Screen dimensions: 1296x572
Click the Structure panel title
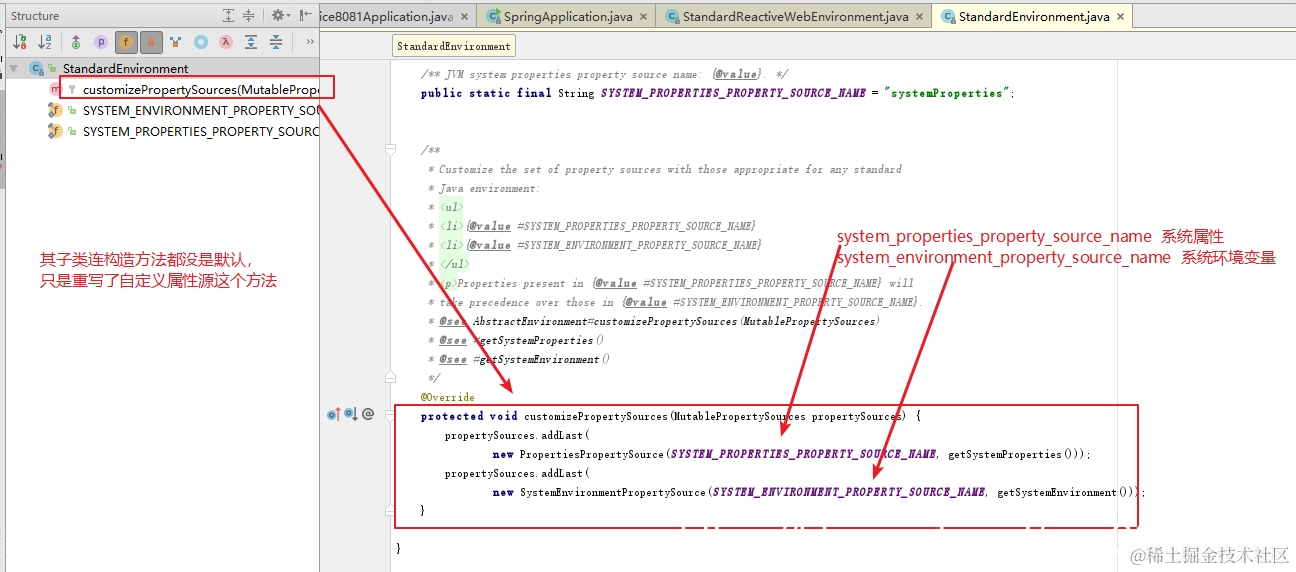pos(35,16)
